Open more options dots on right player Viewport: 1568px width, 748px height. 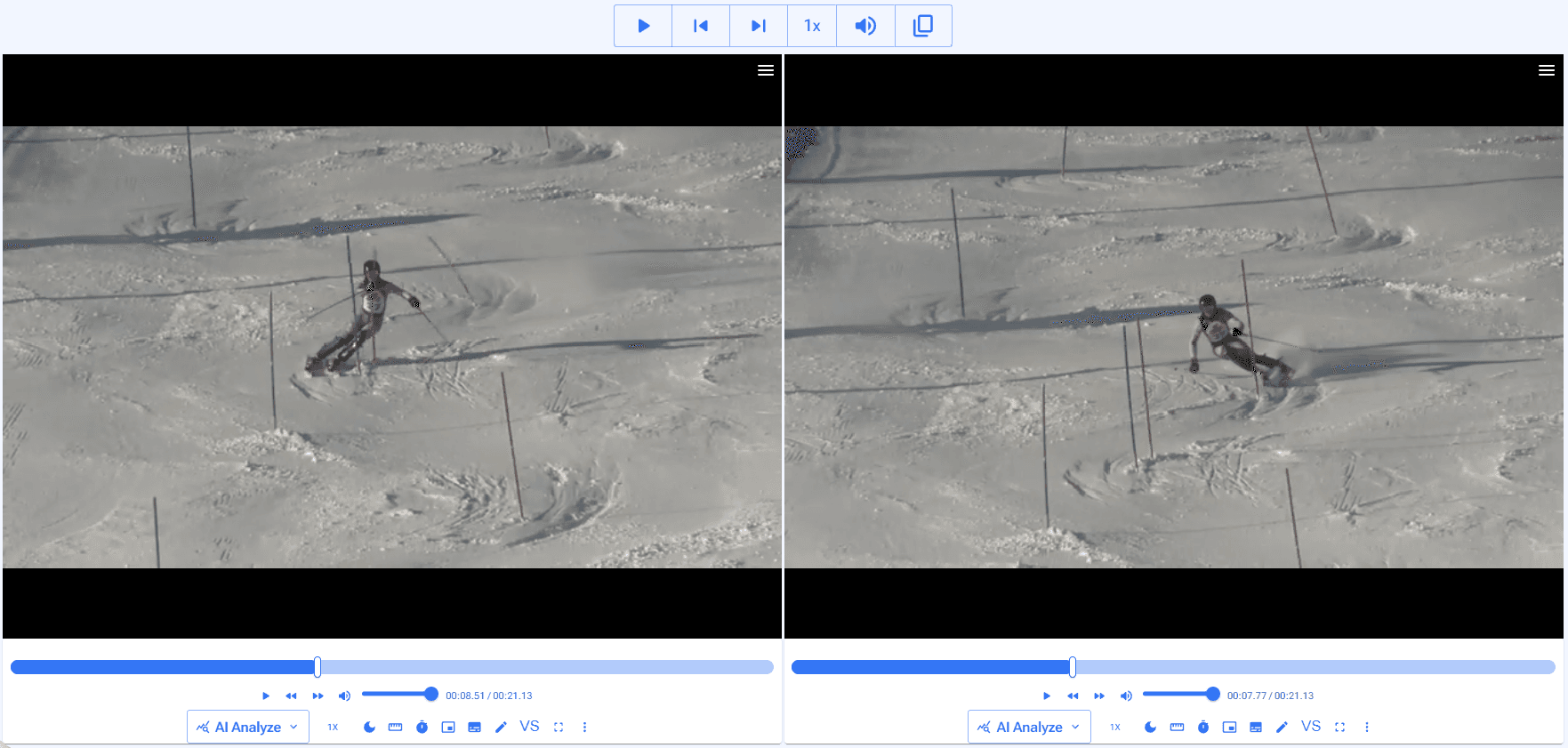(x=1366, y=727)
